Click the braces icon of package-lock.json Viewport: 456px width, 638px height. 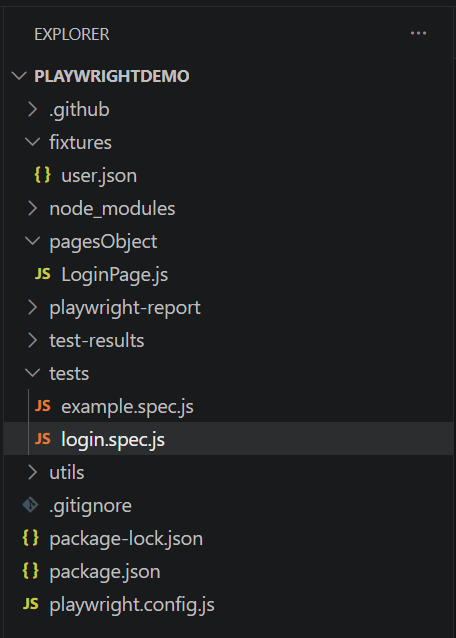[31, 538]
